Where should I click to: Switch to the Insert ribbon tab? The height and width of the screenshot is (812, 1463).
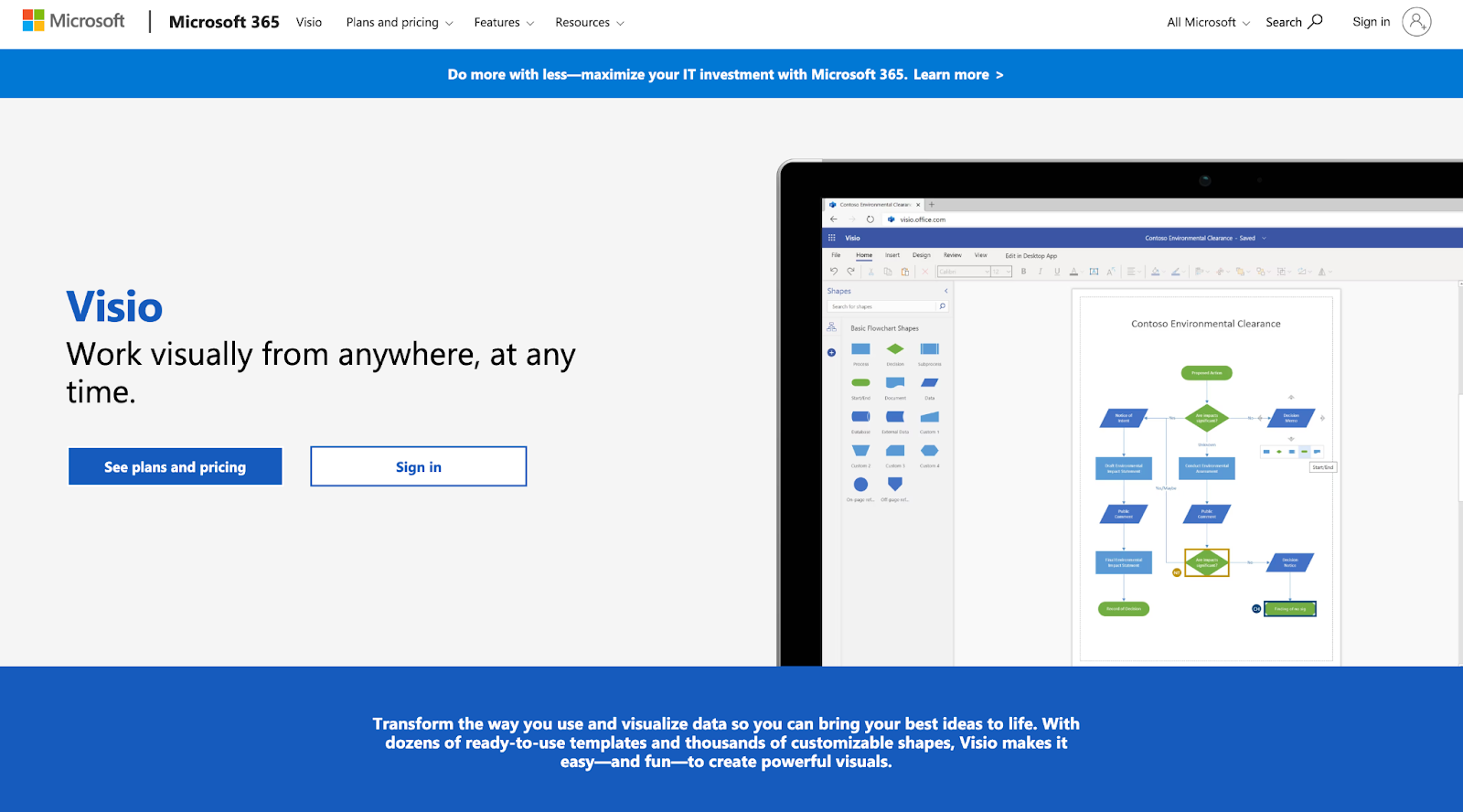[x=892, y=255]
